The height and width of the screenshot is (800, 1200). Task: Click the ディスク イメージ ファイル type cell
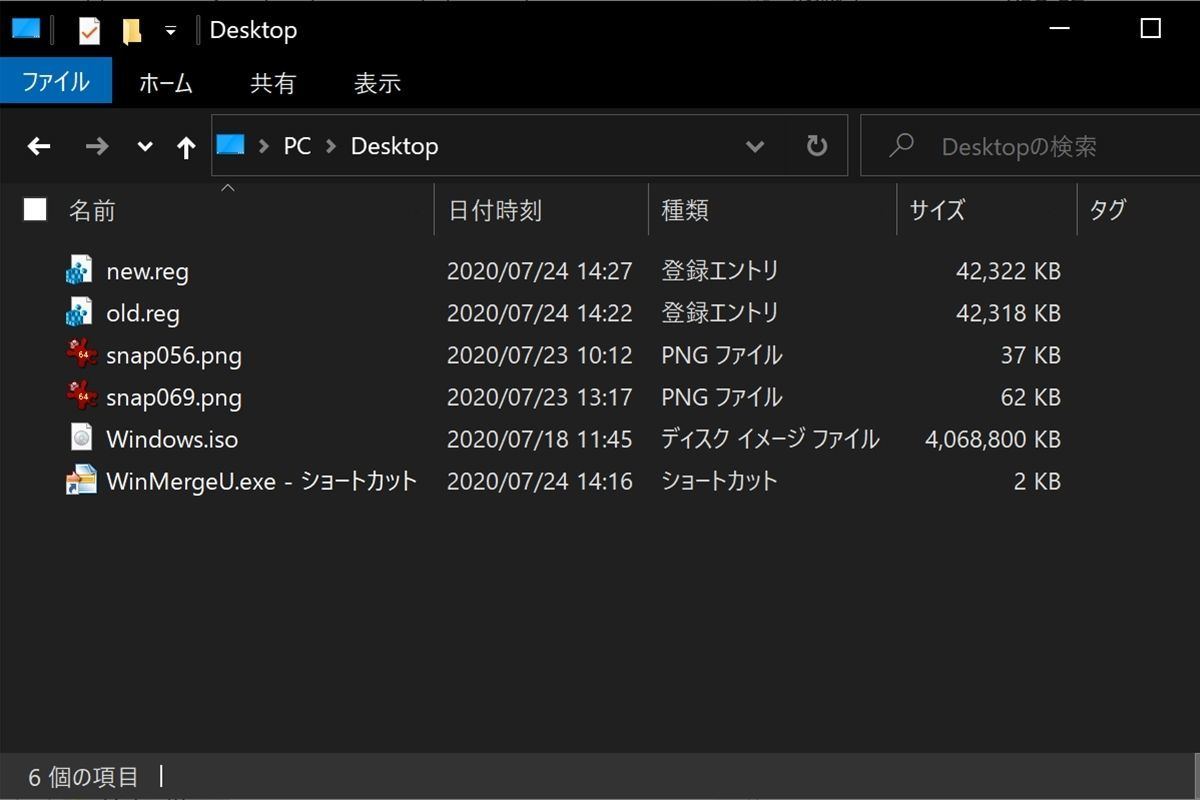[770, 439]
